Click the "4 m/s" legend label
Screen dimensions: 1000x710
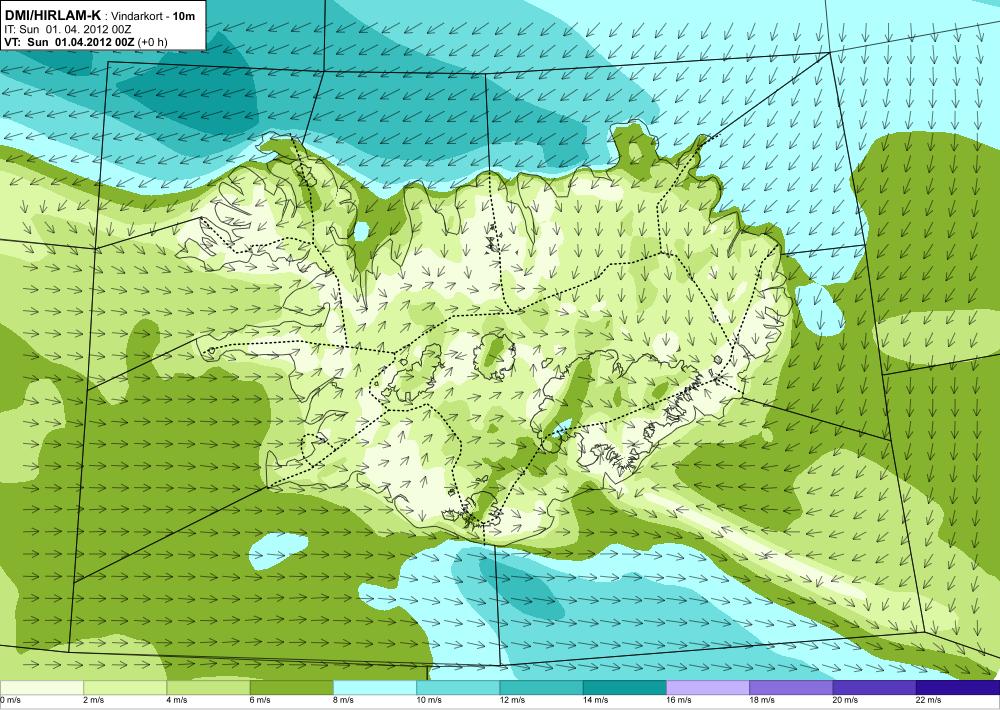pyautogui.click(x=177, y=700)
